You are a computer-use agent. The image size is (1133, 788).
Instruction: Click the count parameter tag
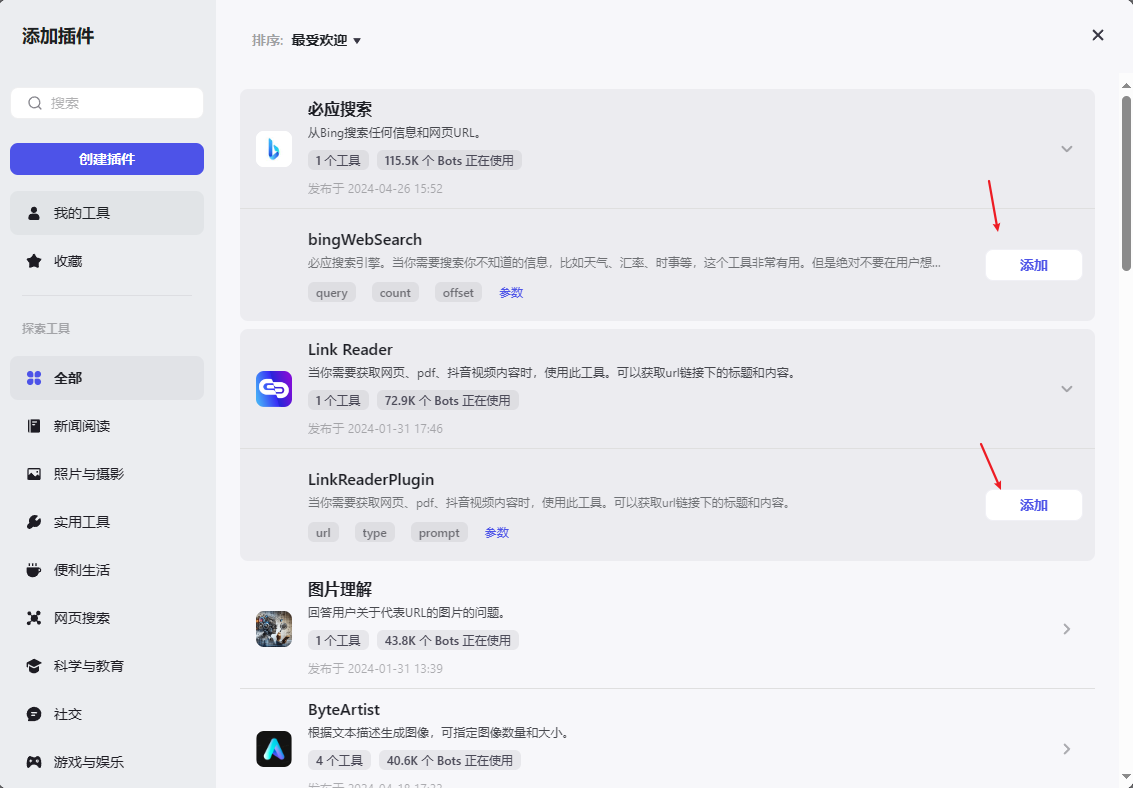coord(395,293)
